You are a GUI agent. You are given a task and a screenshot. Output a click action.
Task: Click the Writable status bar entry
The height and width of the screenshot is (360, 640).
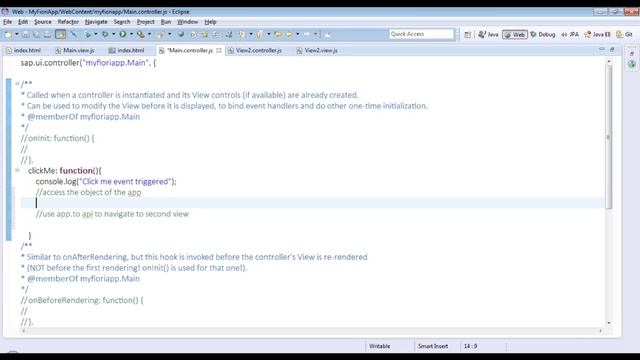[x=380, y=346]
